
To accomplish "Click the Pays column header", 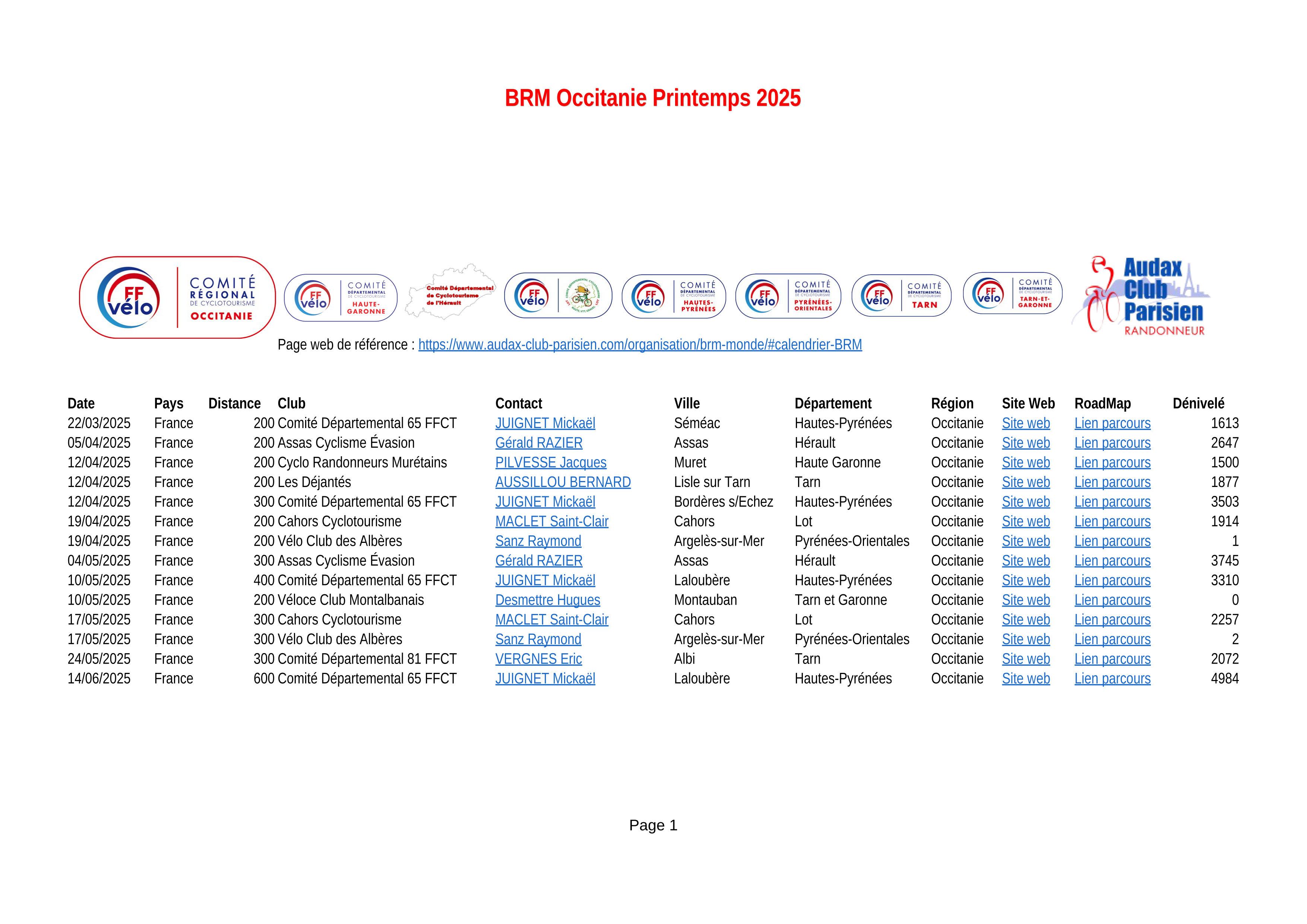I will (168, 404).
